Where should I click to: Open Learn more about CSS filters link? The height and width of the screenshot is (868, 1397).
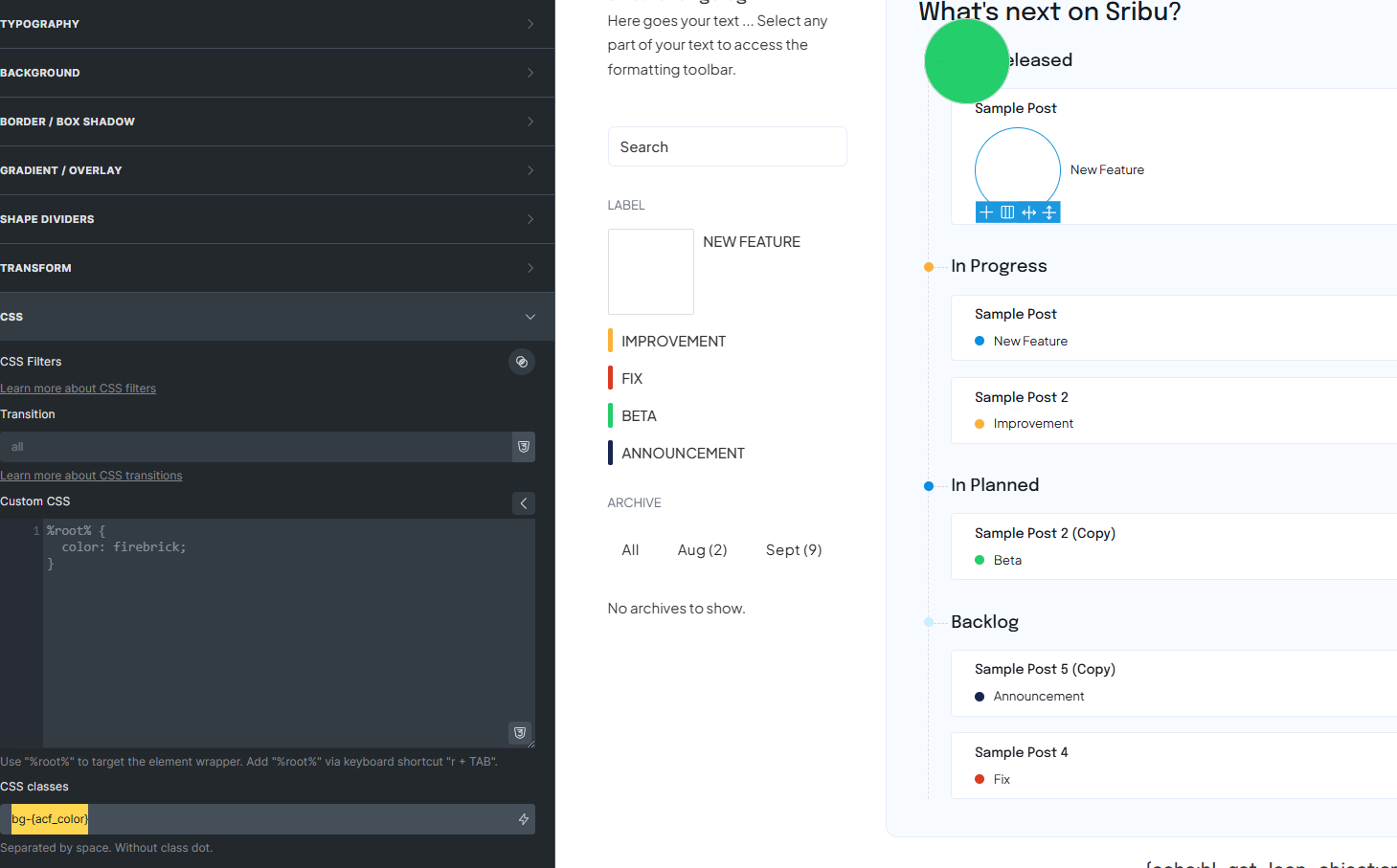79,389
